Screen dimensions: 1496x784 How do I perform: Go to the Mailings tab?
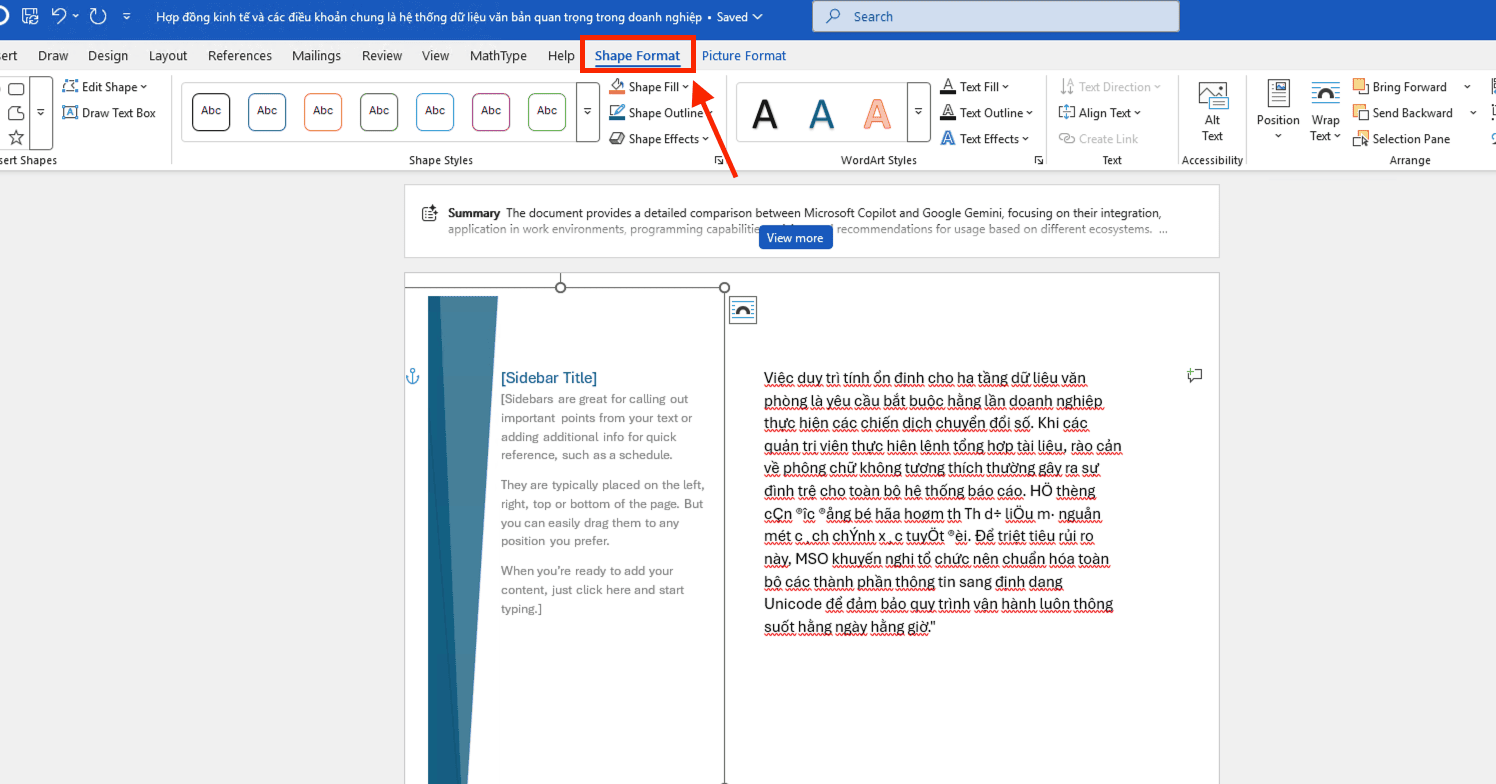pos(316,56)
